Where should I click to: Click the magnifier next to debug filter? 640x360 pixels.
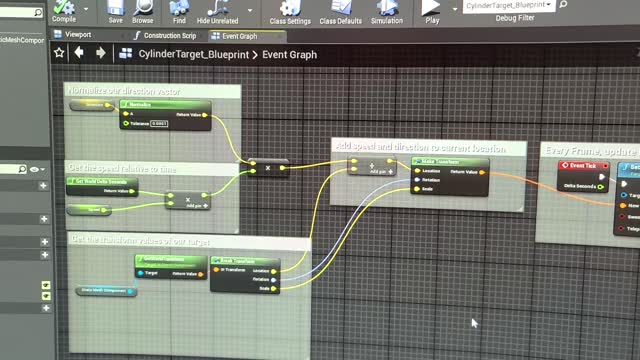[x=563, y=4]
